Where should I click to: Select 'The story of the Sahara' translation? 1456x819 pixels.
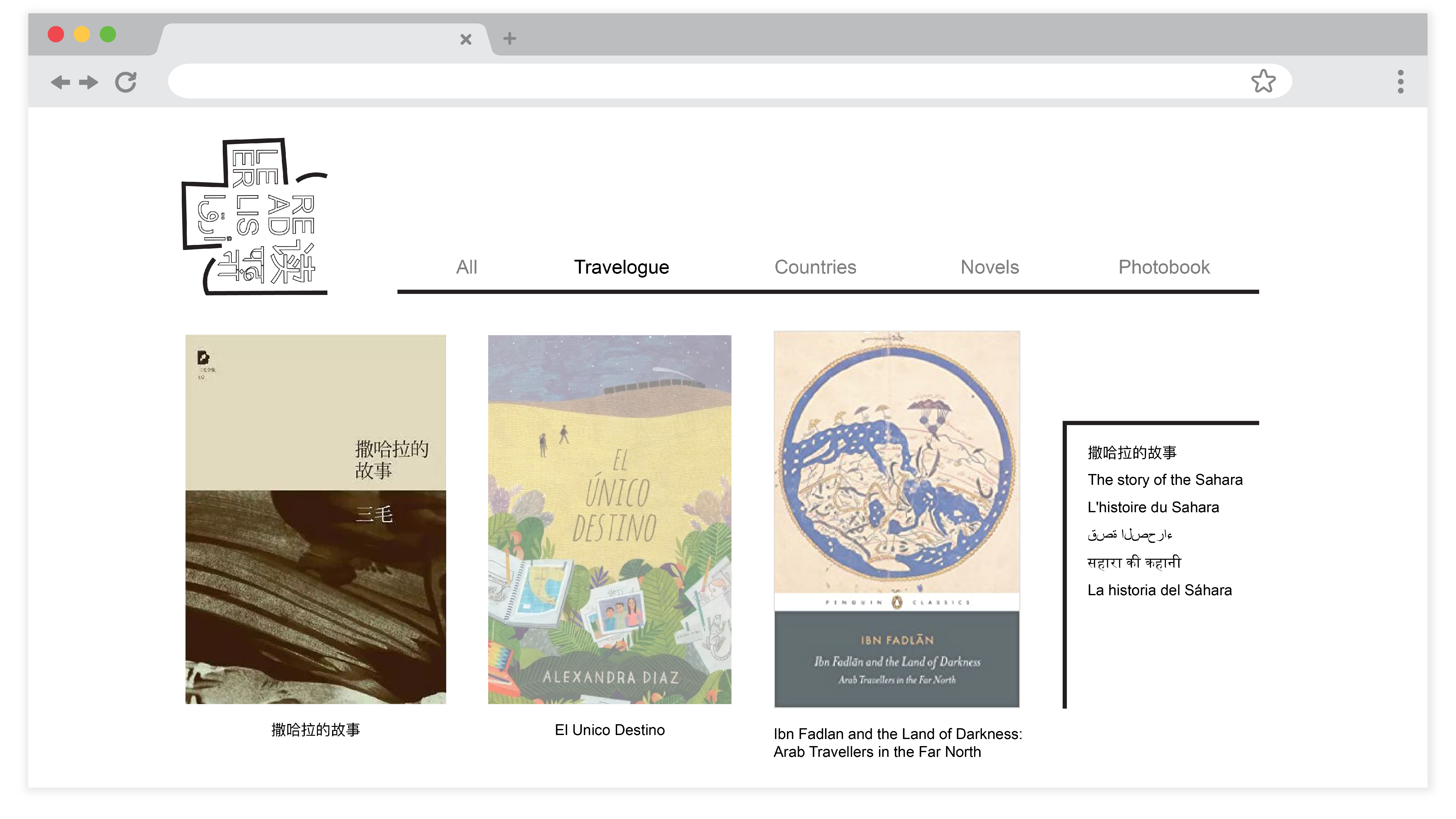[1165, 480]
